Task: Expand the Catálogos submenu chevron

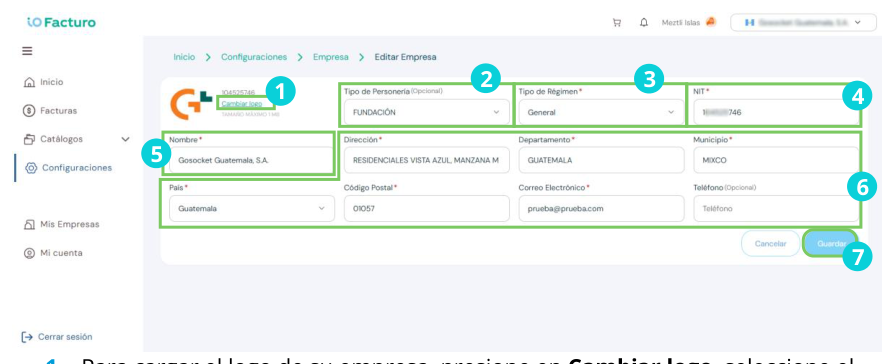Action: tap(126, 139)
